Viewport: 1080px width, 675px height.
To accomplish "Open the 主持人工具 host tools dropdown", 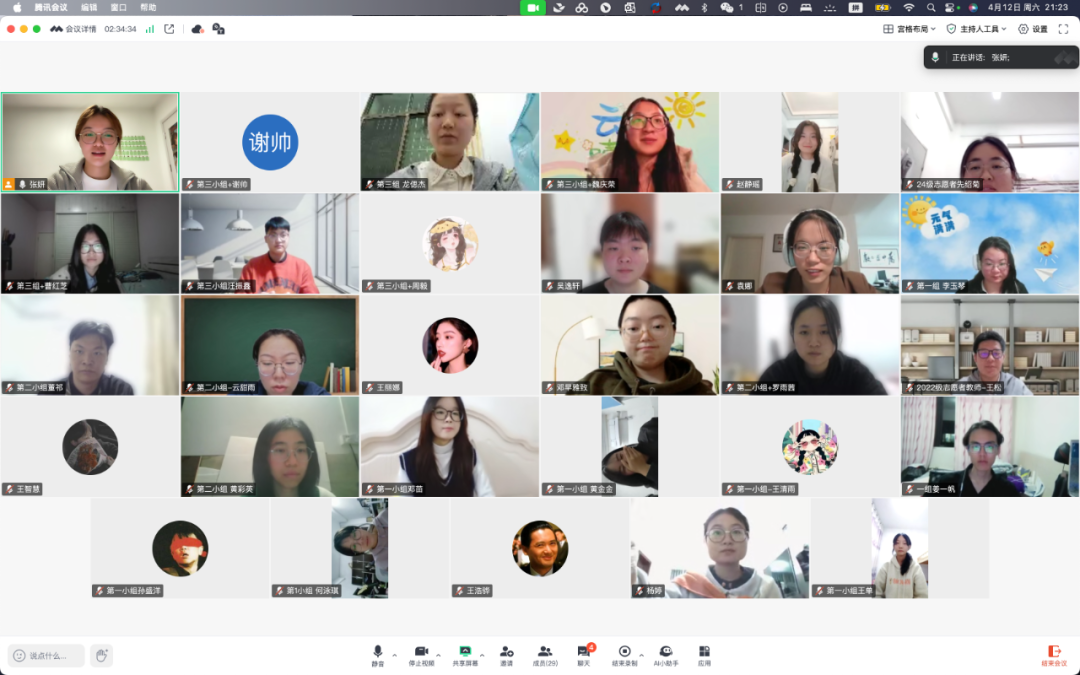I will coord(977,29).
